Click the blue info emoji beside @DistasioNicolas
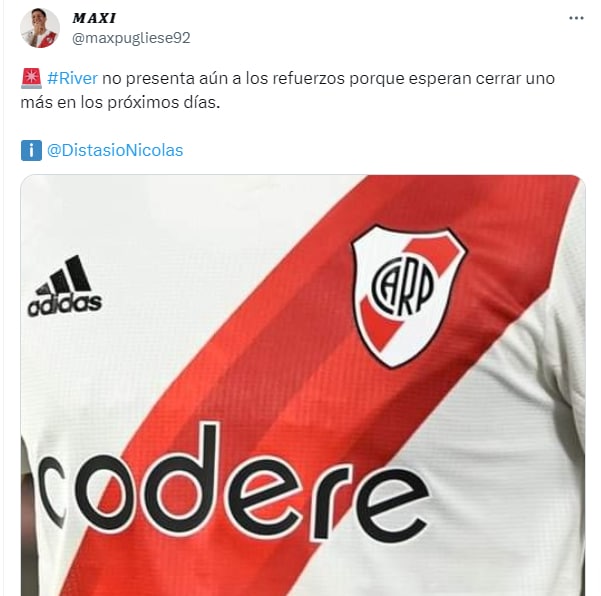 click(31, 150)
